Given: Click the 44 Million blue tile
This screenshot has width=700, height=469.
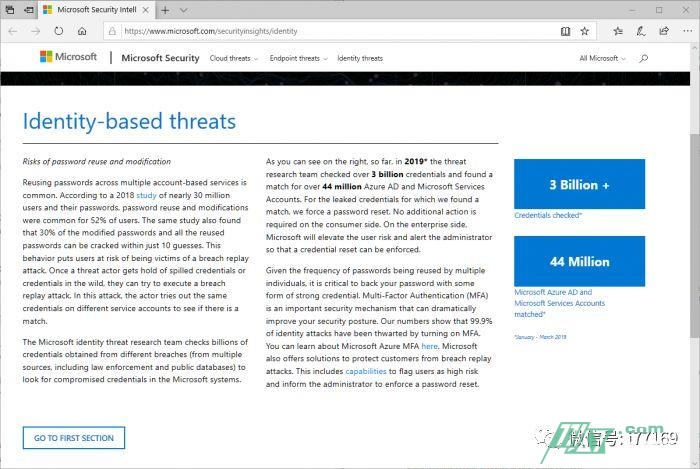Looking at the screenshot, I should pyautogui.click(x=579, y=261).
